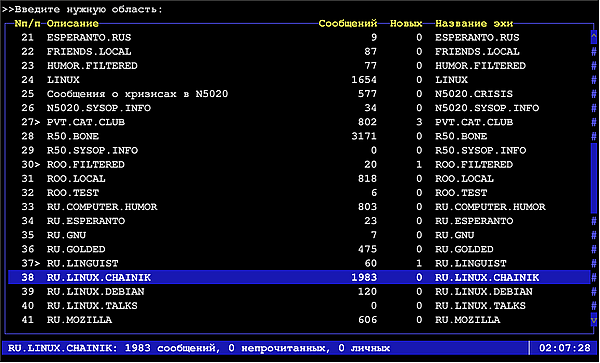Image resolution: width=600 pixels, height=363 pixels.
Task: Select area 39 RU.LINUX.DEBIAN row
Action: click(299, 292)
